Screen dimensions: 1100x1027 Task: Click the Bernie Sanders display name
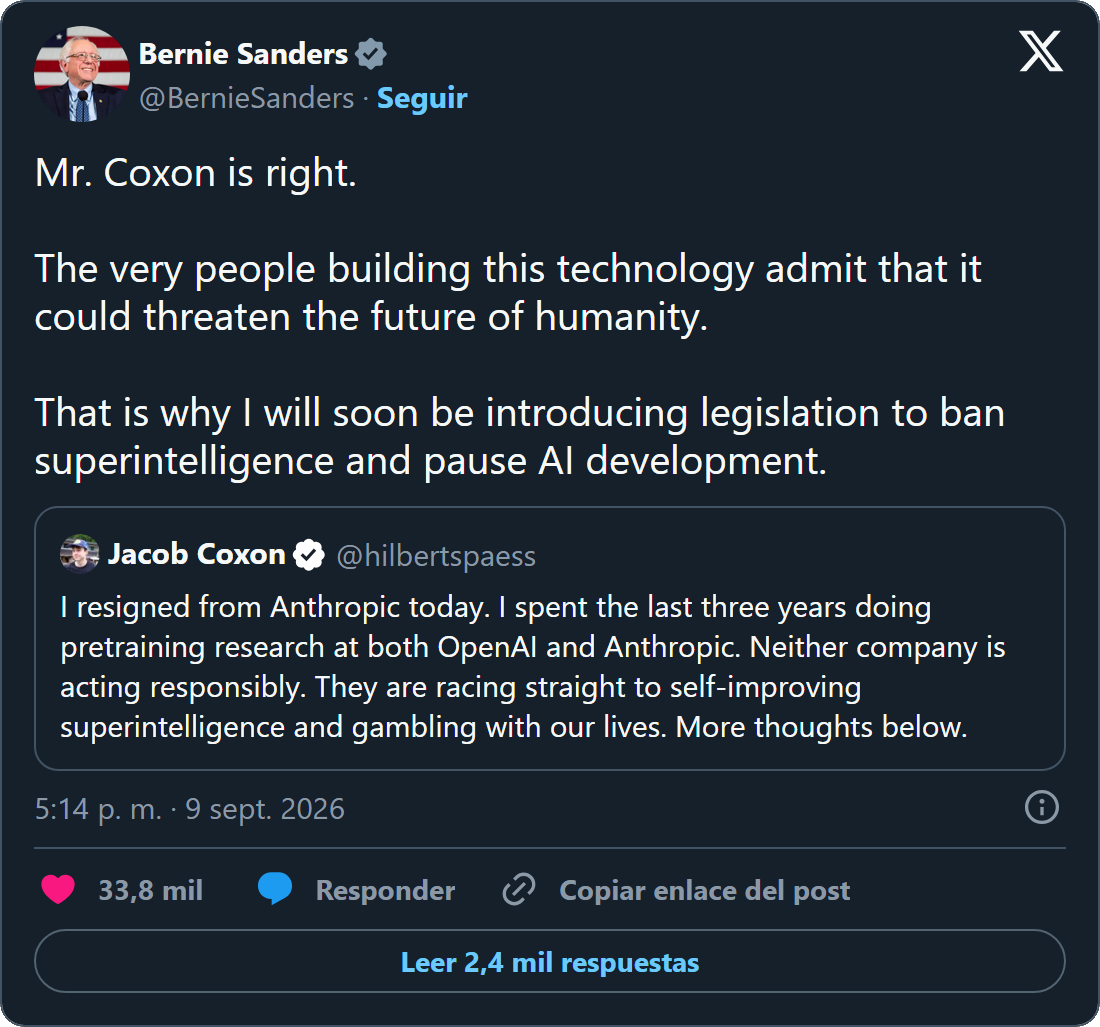point(243,54)
